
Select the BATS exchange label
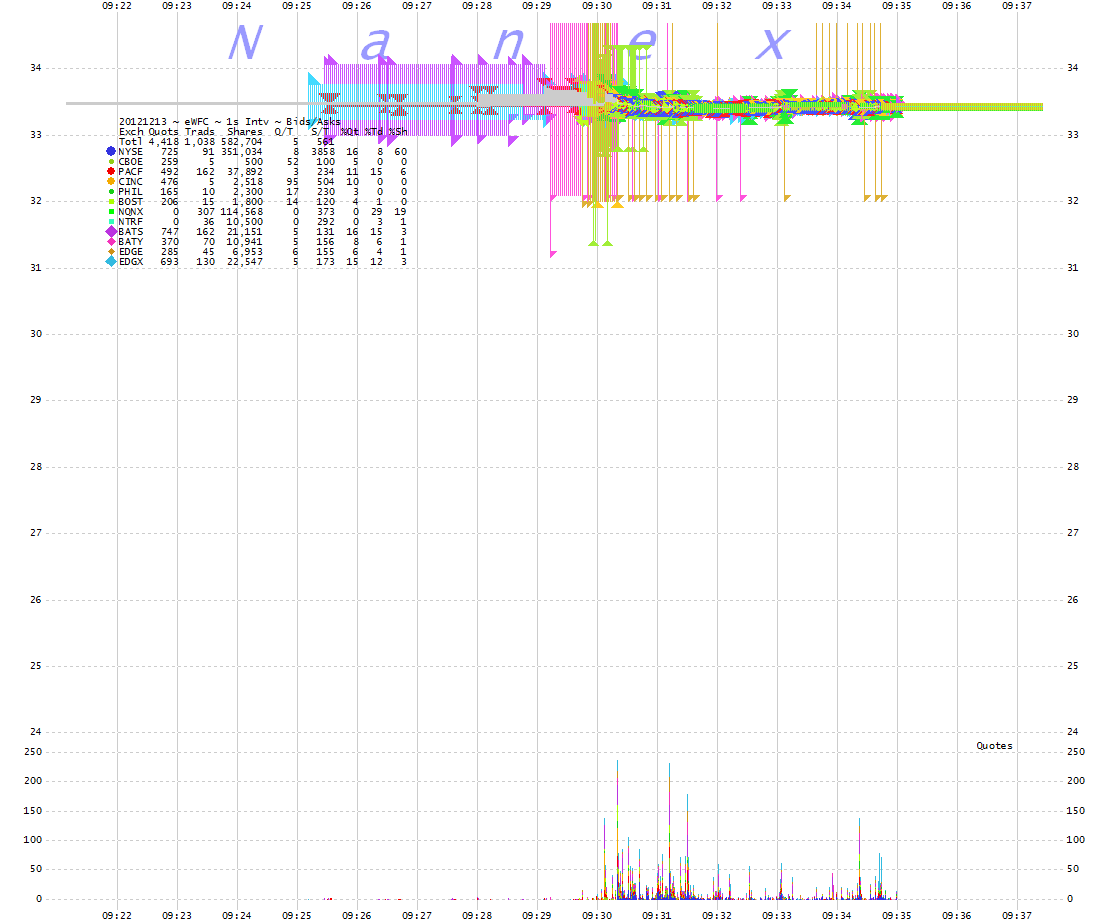point(130,231)
